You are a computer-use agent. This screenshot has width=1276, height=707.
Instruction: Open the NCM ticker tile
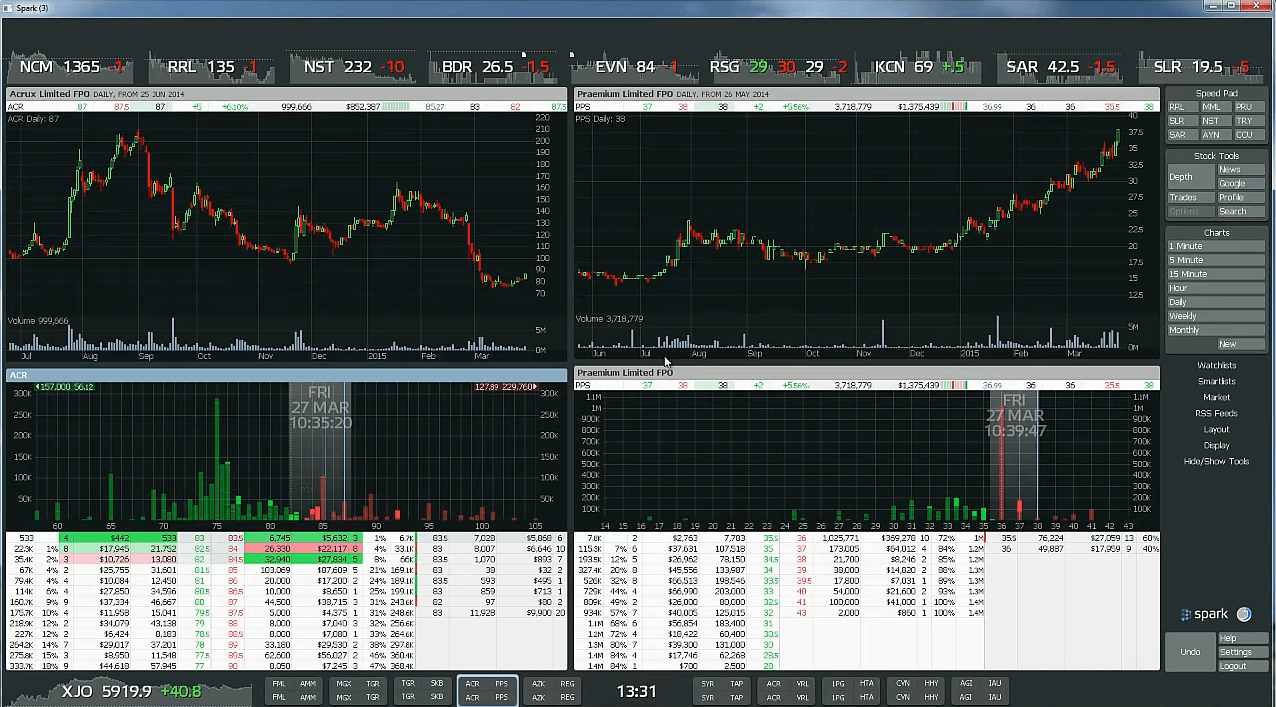click(73, 67)
